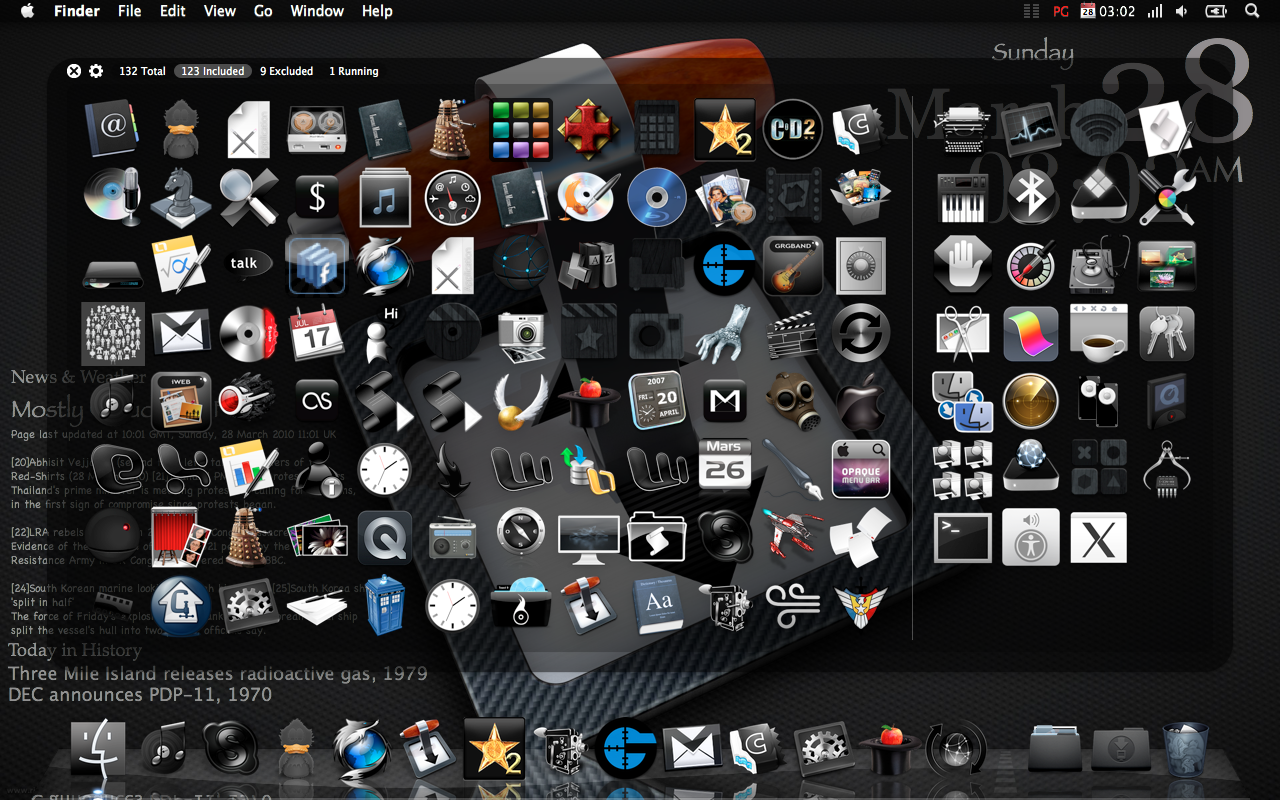Open the CoD2 game icon in the grid
The width and height of the screenshot is (1280, 800).
coord(792,130)
